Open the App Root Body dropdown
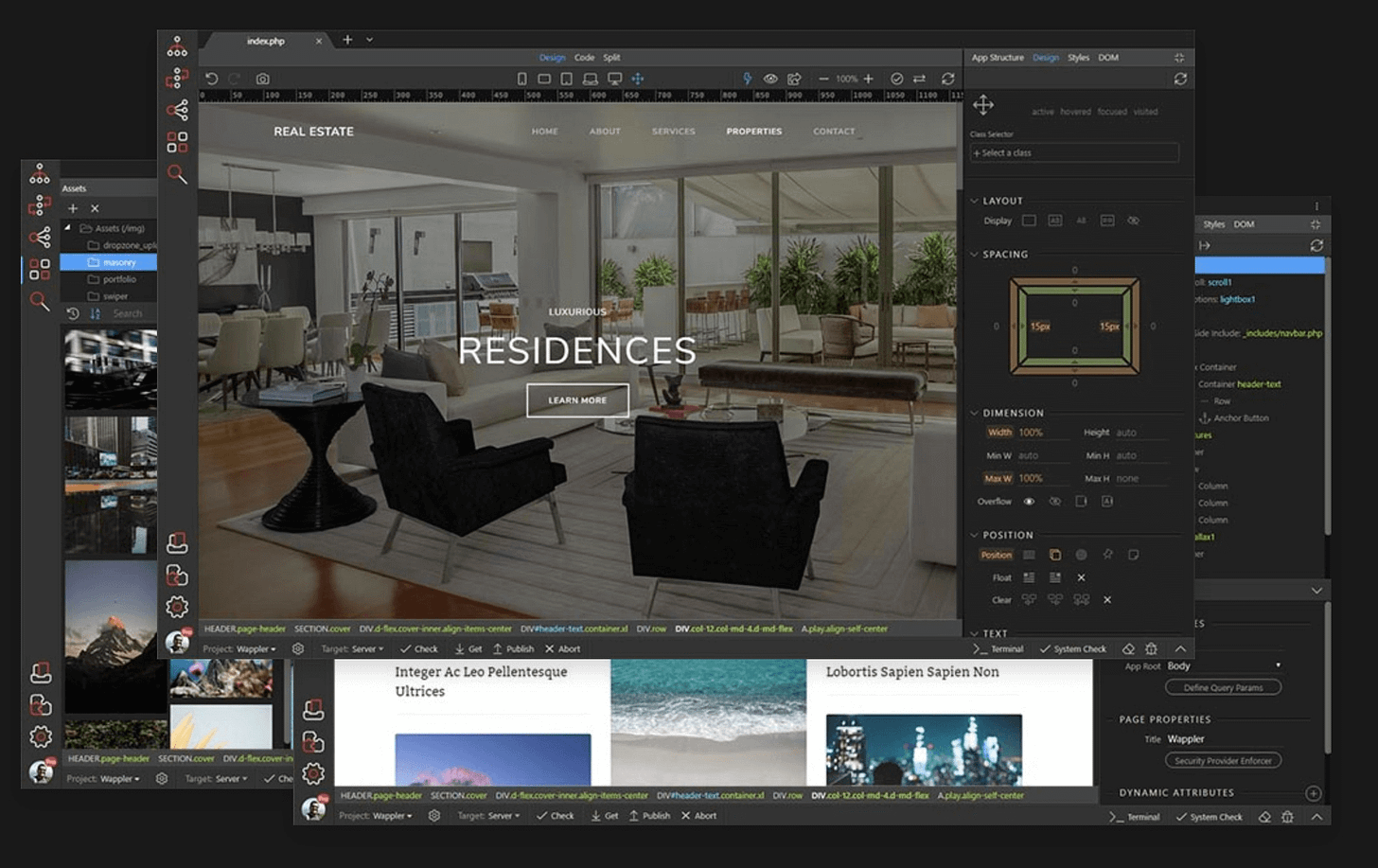The width and height of the screenshot is (1378, 868). (x=1226, y=665)
